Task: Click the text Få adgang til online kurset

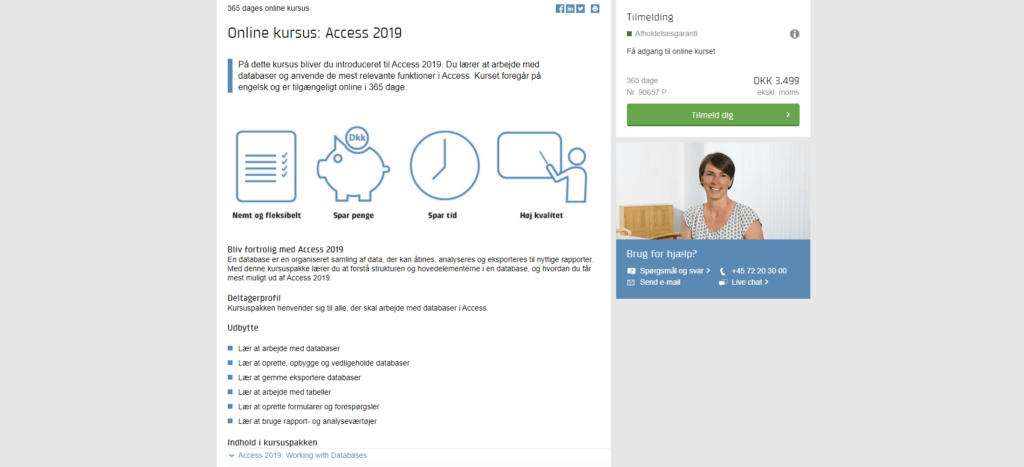Action: click(671, 51)
